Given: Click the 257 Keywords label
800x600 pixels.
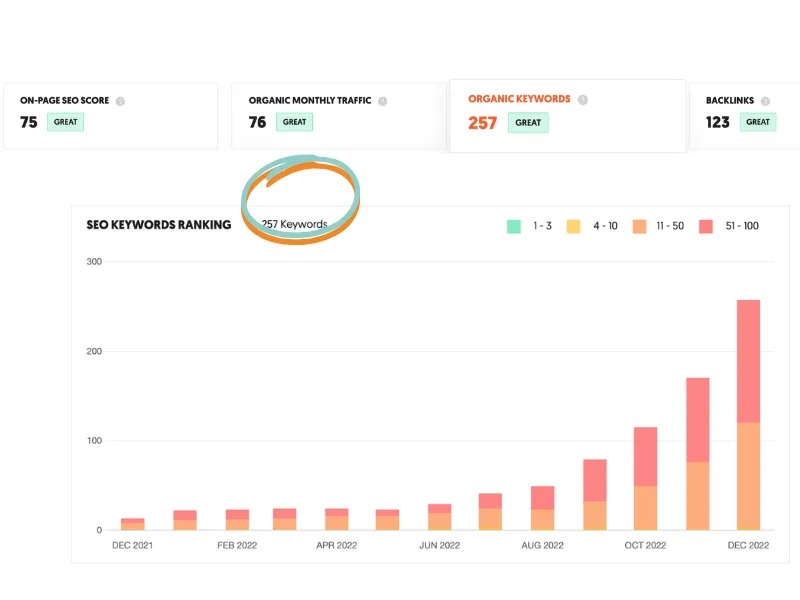Looking at the screenshot, I should point(294,224).
